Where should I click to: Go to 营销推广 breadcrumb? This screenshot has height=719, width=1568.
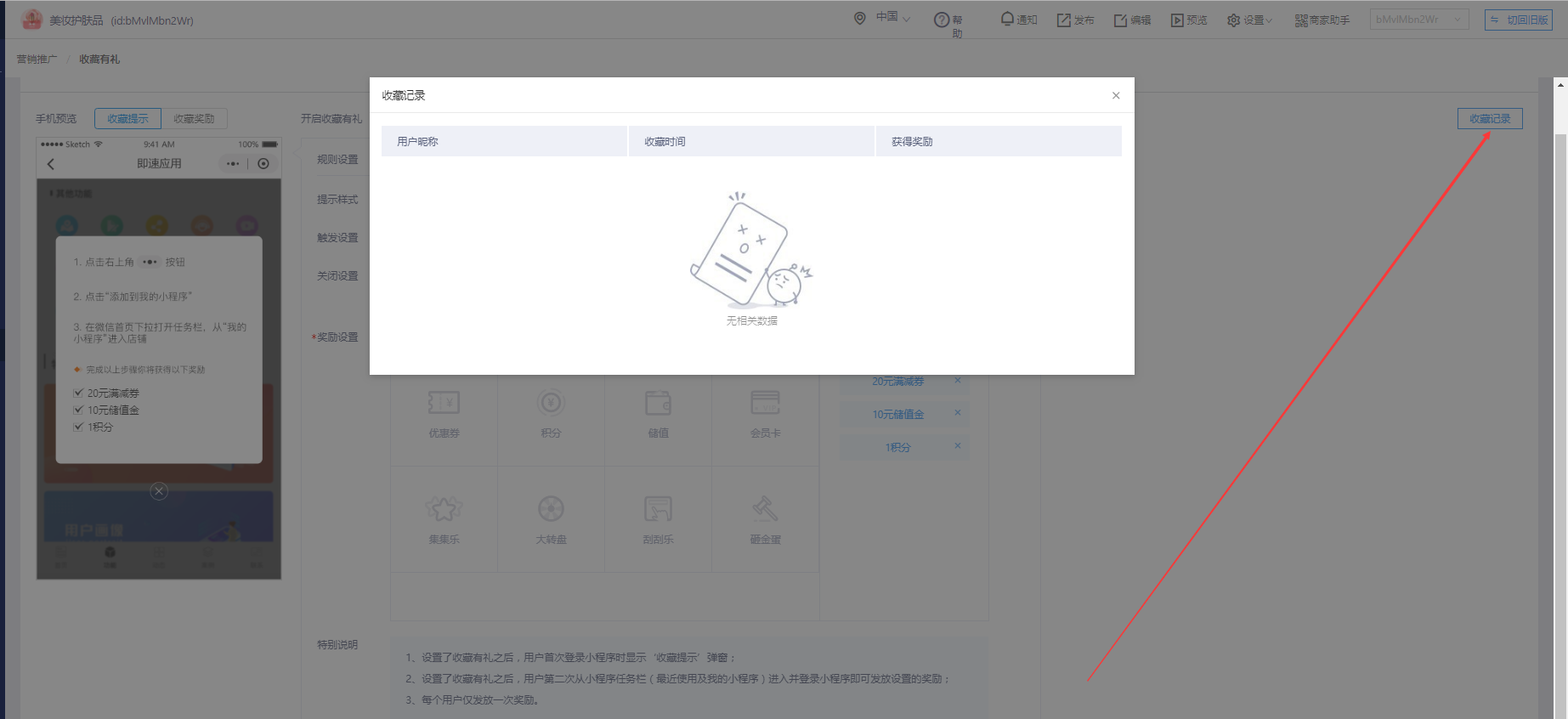37,59
